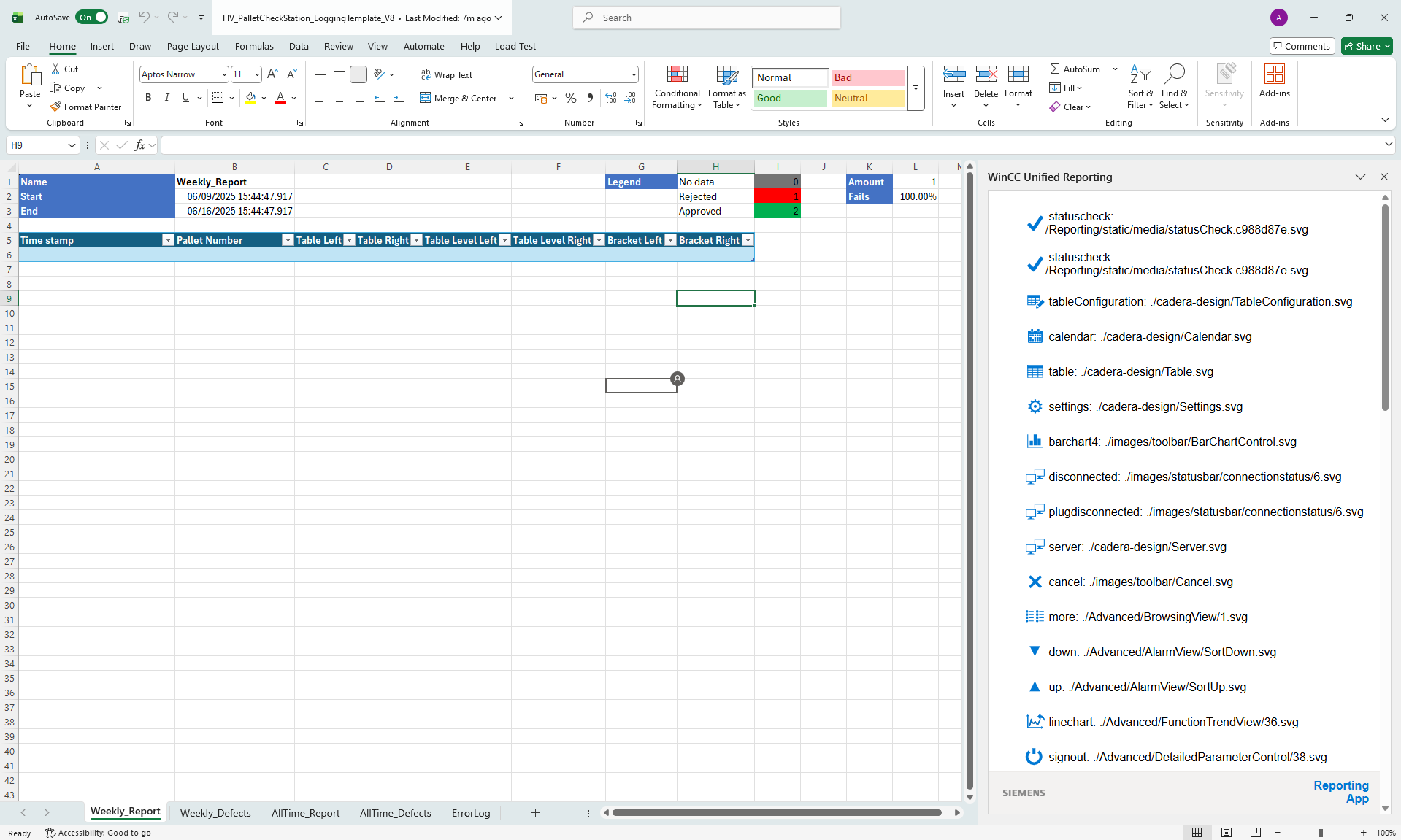
Task: Switch to Page Layout view in status bar
Action: [x=1227, y=833]
